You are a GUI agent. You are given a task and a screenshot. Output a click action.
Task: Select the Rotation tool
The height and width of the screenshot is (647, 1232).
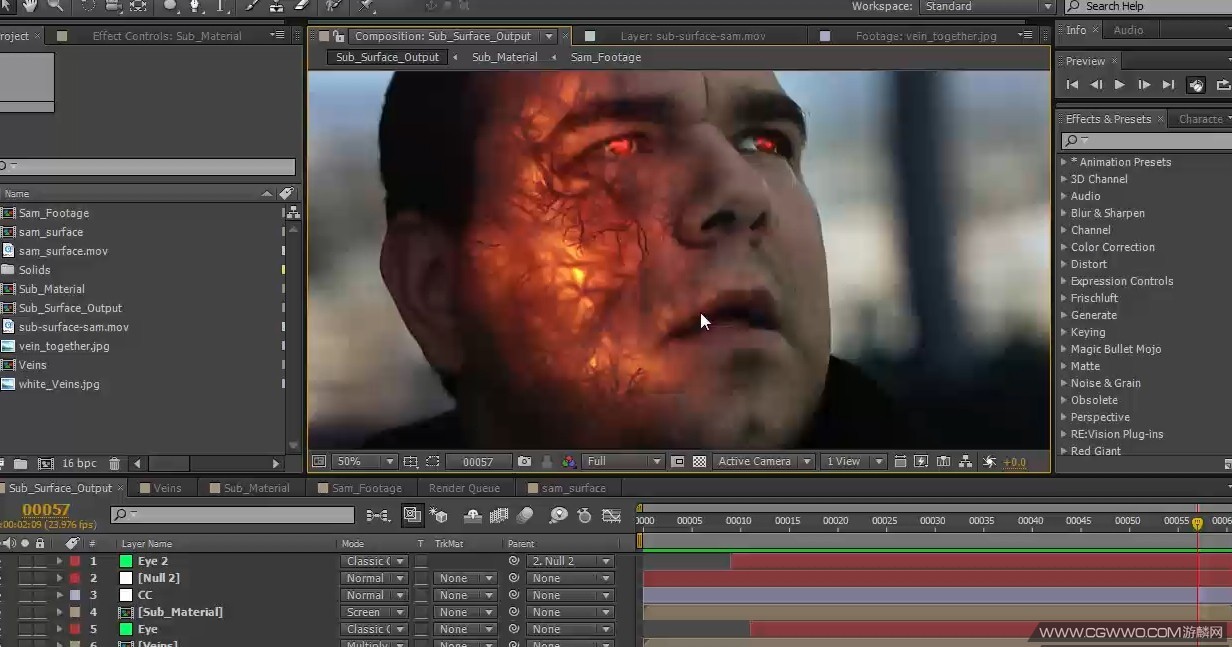(x=88, y=6)
